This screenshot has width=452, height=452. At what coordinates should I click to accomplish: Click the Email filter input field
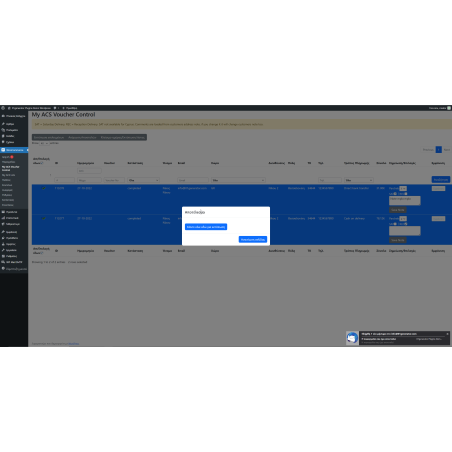(x=193, y=180)
